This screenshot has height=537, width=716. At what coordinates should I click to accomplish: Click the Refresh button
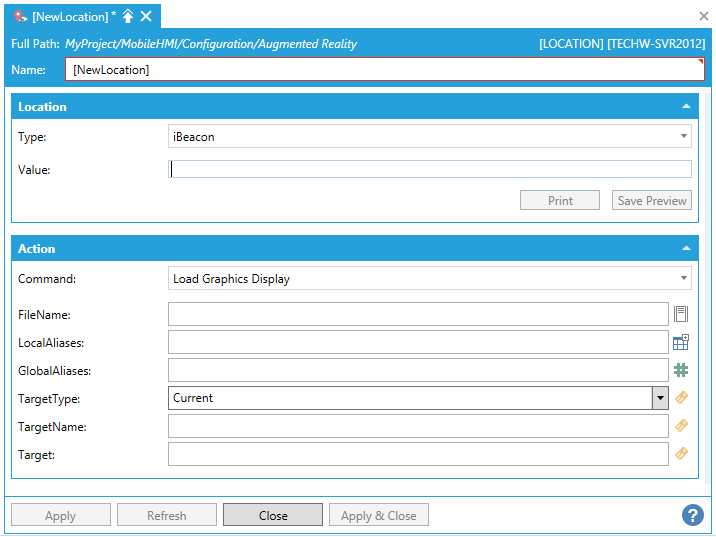click(166, 515)
